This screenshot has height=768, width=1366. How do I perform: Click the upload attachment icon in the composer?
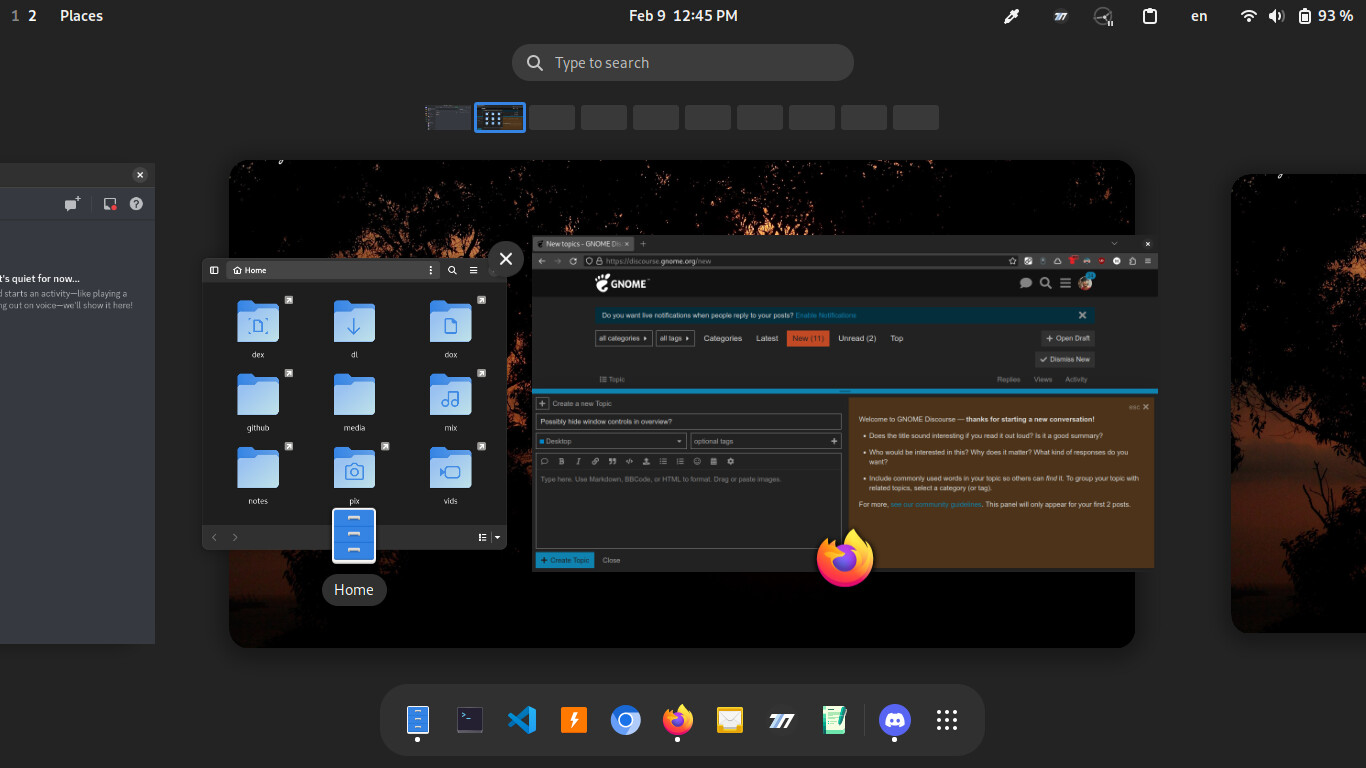click(646, 461)
